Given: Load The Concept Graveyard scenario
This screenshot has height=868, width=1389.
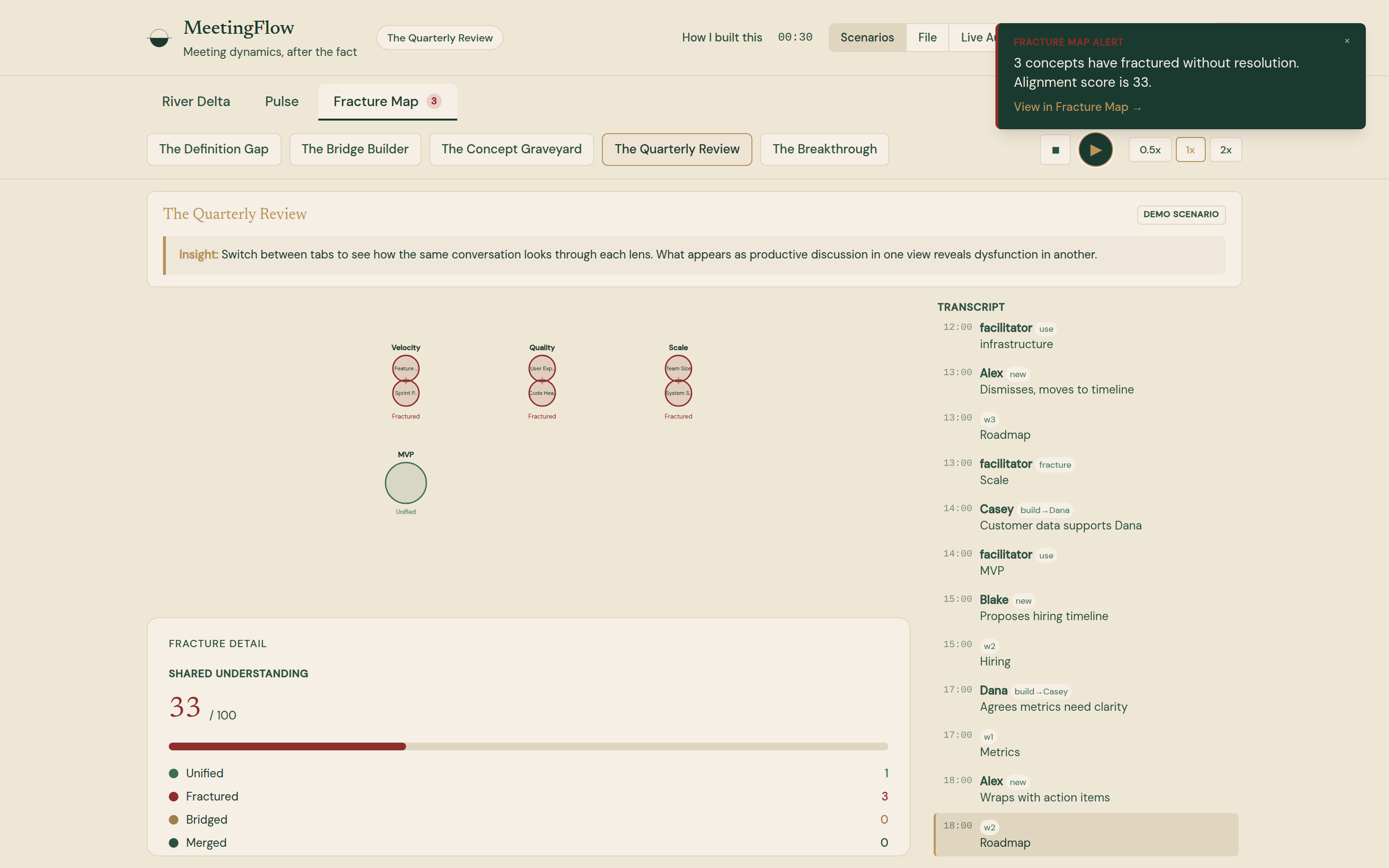Looking at the screenshot, I should tap(511, 149).
